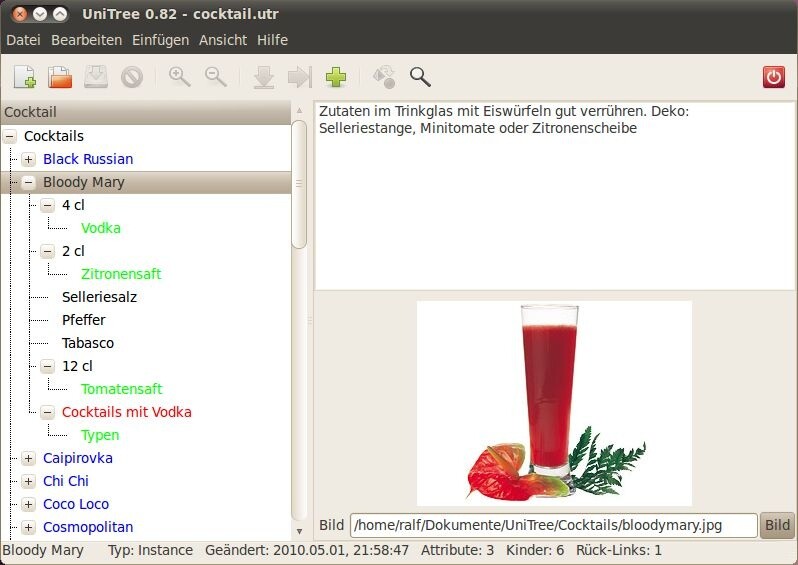Image resolution: width=798 pixels, height=565 pixels.
Task: Click the grey diamond shapes toolbar icon
Action: 384,77
